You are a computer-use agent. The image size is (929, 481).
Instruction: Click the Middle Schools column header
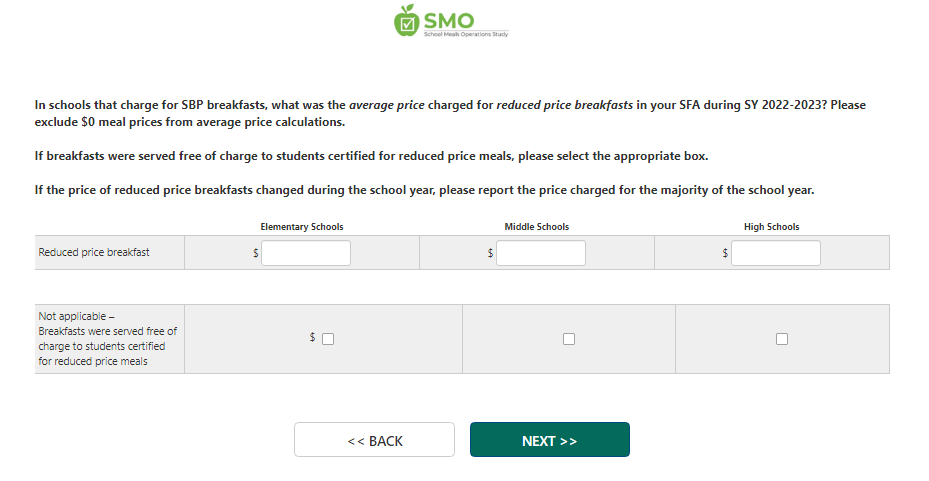[x=537, y=227]
